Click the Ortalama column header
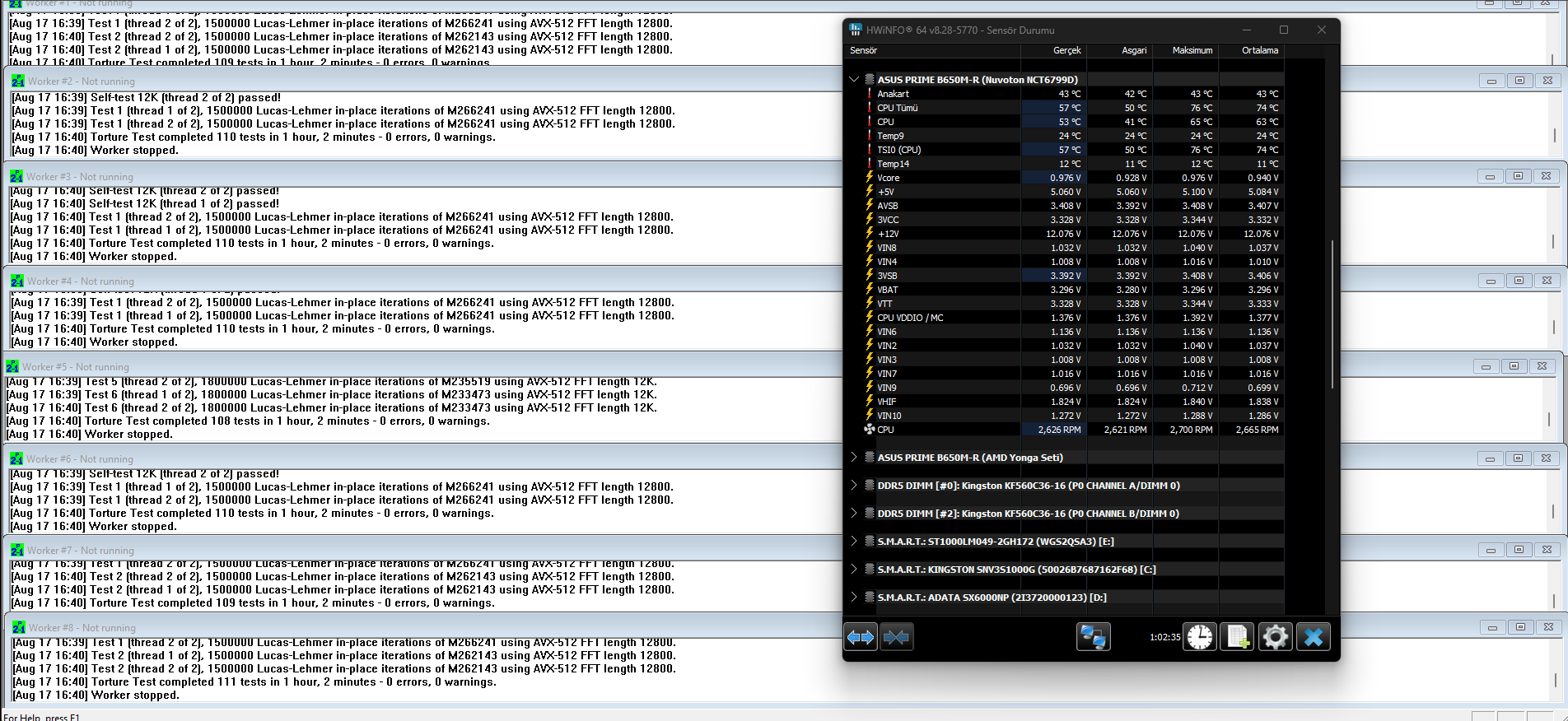Viewport: 1568px width, 721px height. pos(1252,50)
